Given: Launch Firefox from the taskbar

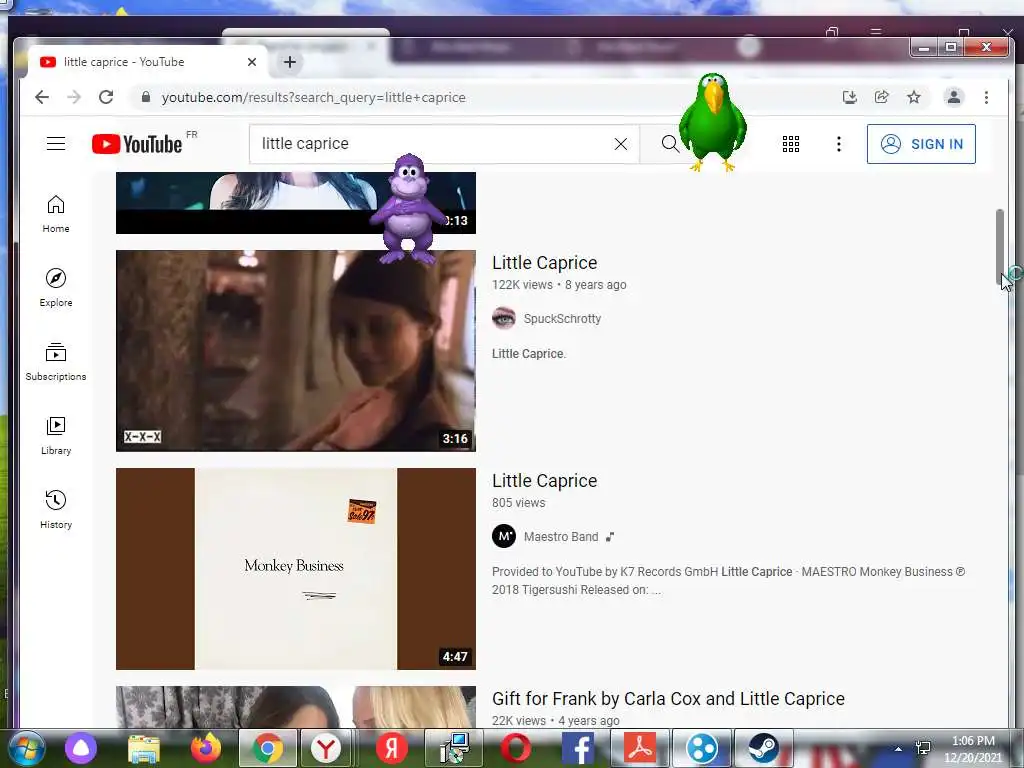Looking at the screenshot, I should pyautogui.click(x=206, y=748).
